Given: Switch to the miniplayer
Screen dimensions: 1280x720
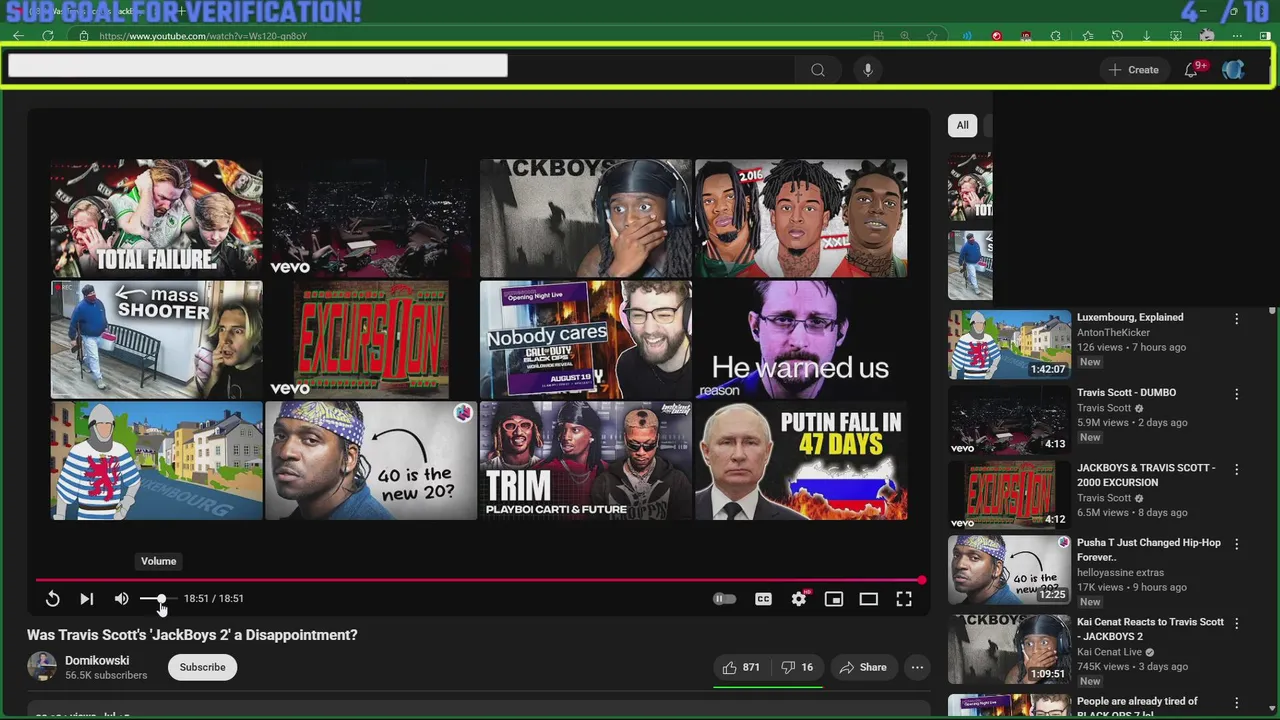Looking at the screenshot, I should pos(833,599).
